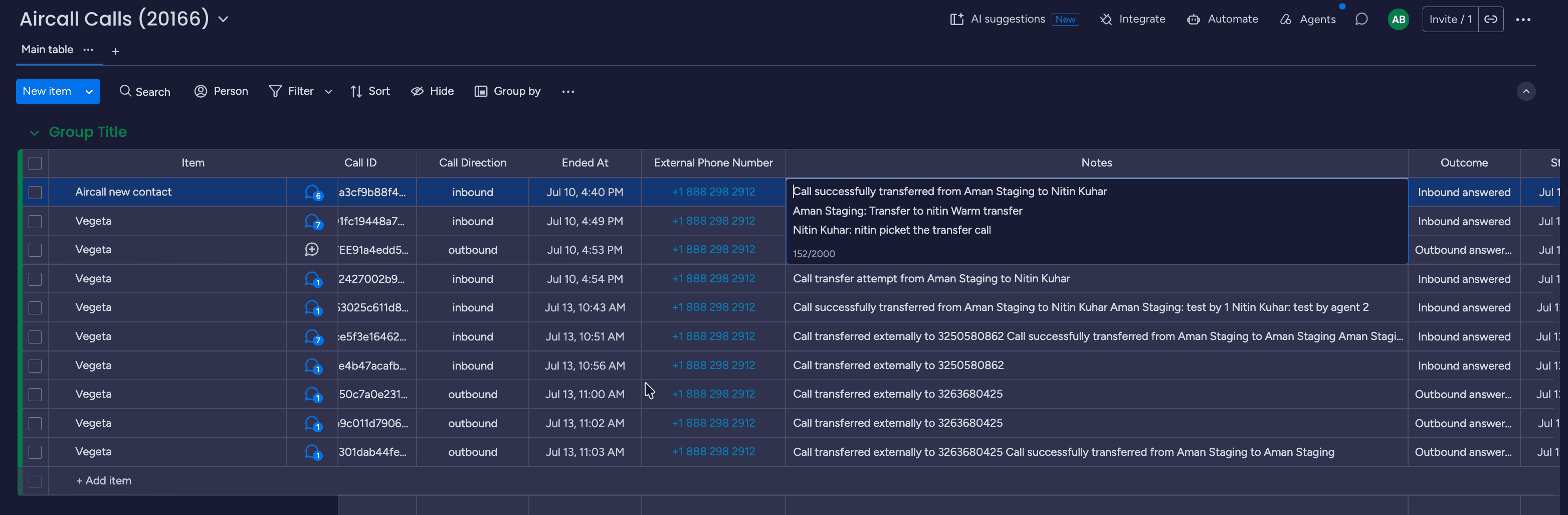
Task: Open the Agents panel
Action: [1307, 20]
